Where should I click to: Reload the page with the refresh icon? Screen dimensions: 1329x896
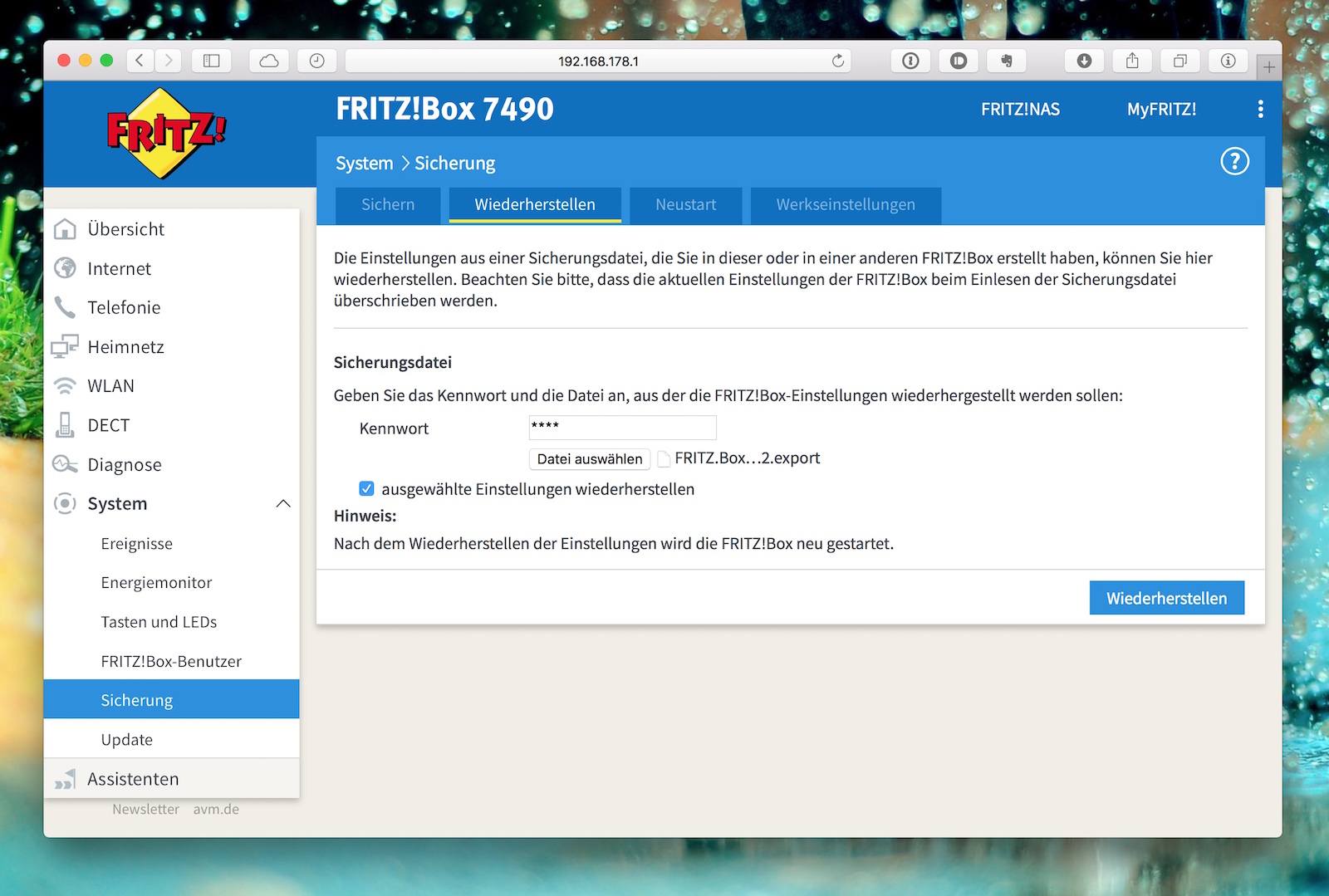(838, 61)
